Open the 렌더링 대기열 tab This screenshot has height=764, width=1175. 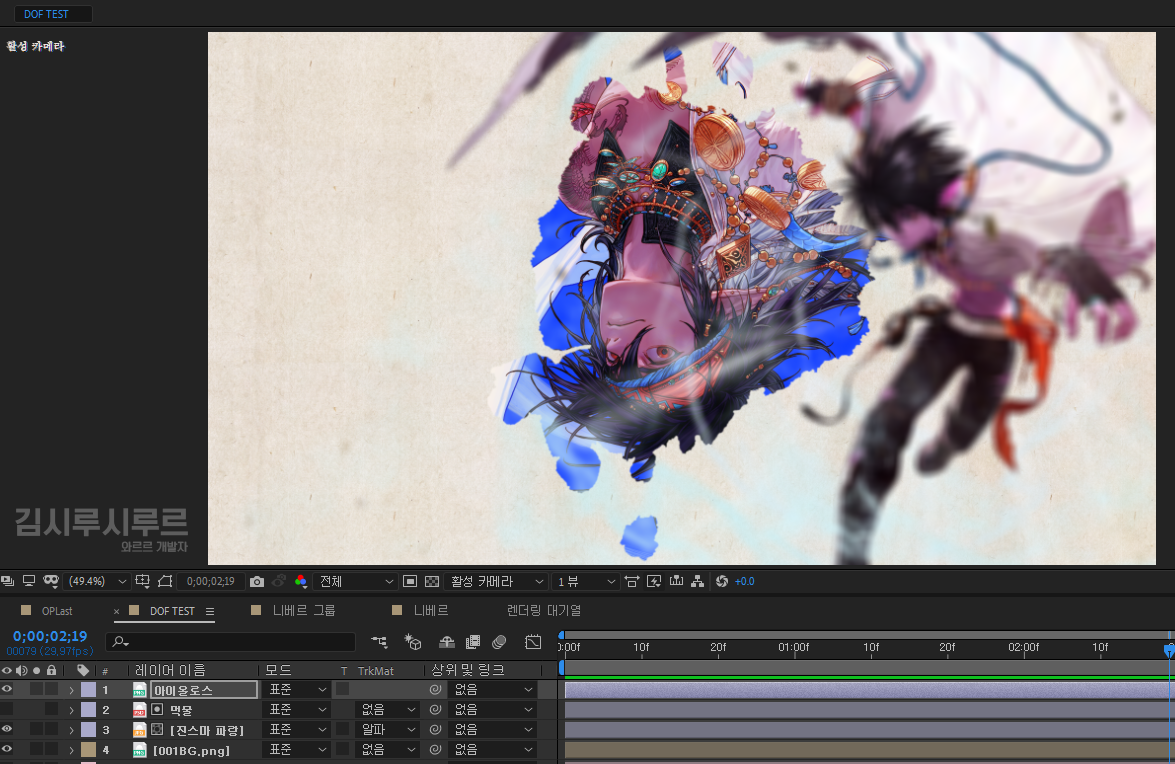[543, 610]
